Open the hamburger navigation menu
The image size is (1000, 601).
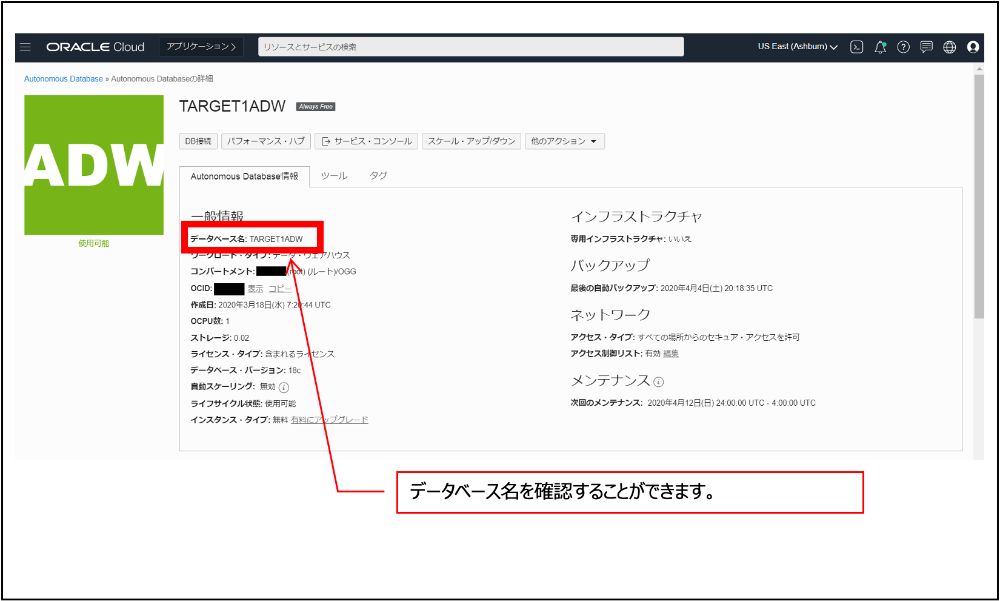(x=26, y=47)
